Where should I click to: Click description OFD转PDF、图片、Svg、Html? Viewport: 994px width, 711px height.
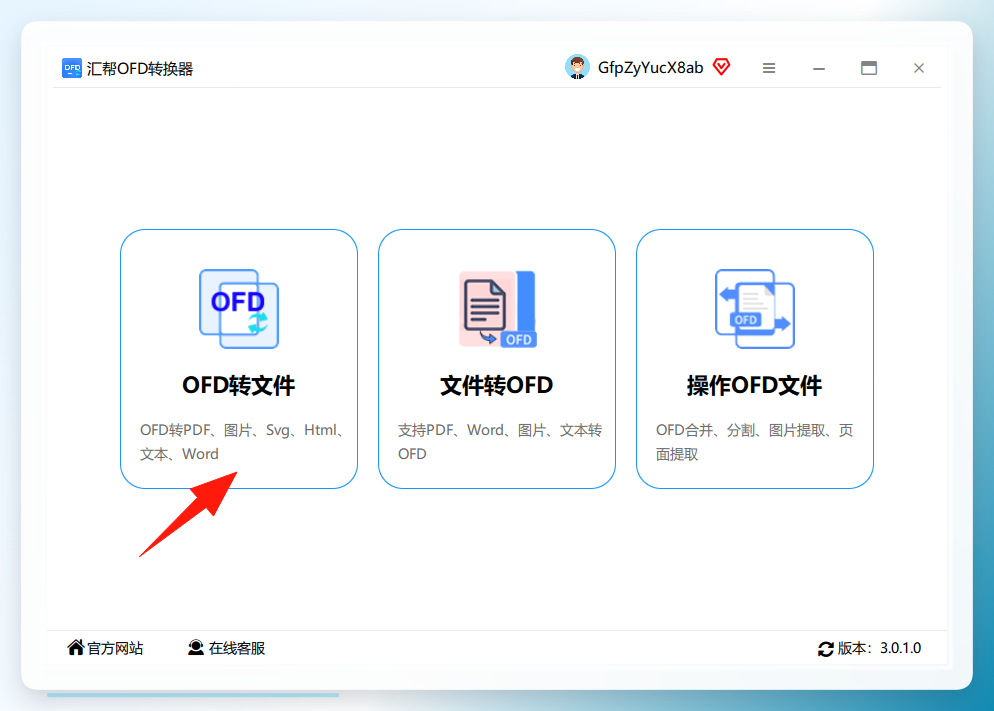click(x=241, y=442)
